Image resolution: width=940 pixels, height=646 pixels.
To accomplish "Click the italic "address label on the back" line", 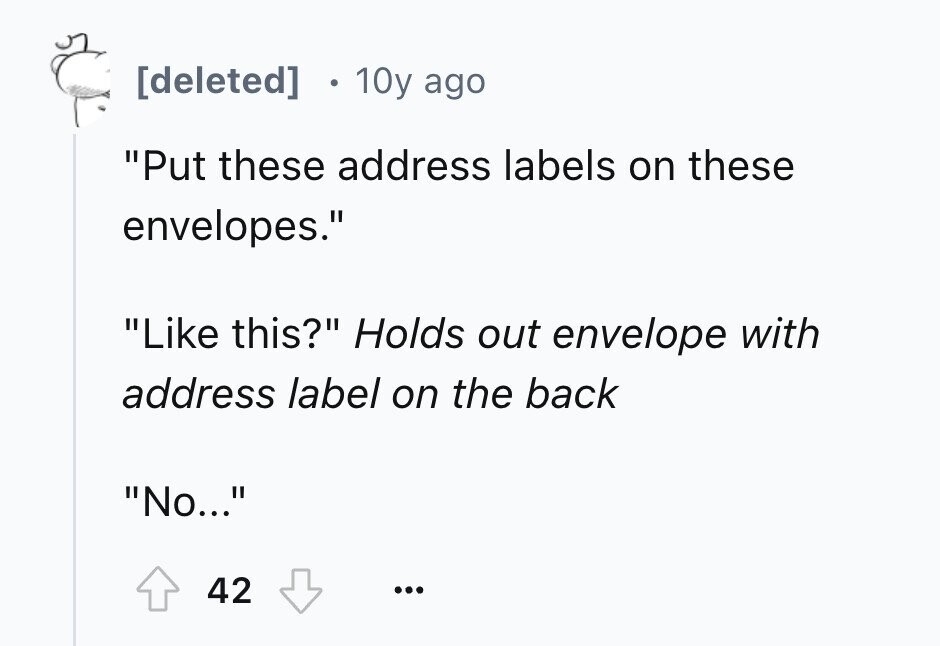I will click(370, 394).
